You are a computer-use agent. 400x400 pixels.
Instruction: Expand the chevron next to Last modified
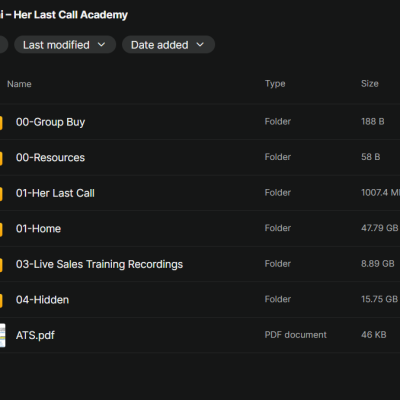point(102,45)
